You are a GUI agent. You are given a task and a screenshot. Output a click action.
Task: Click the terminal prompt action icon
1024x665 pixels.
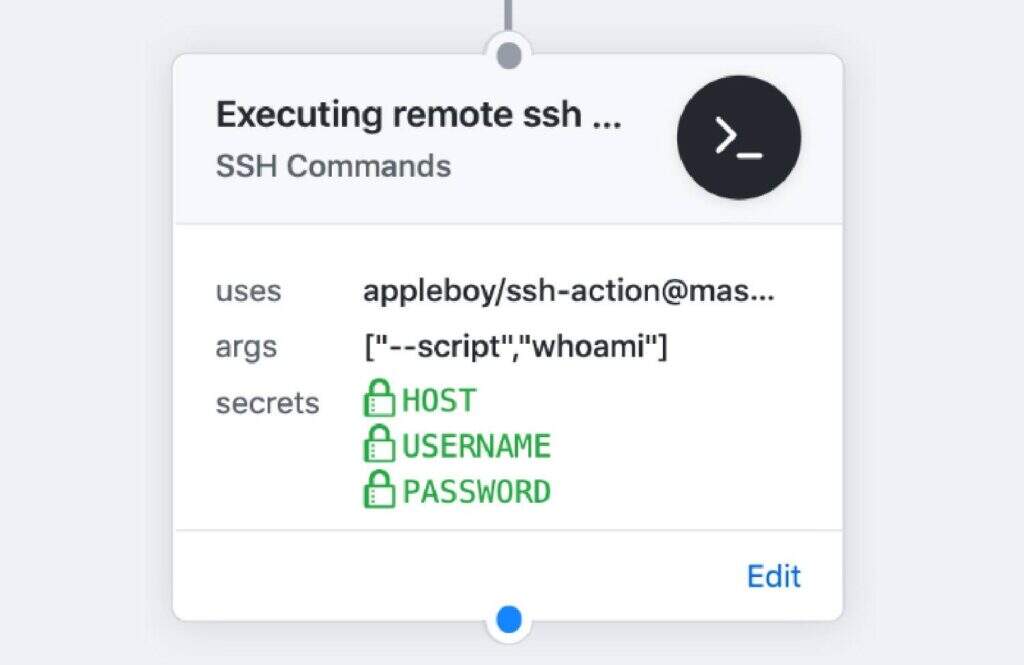tap(739, 137)
